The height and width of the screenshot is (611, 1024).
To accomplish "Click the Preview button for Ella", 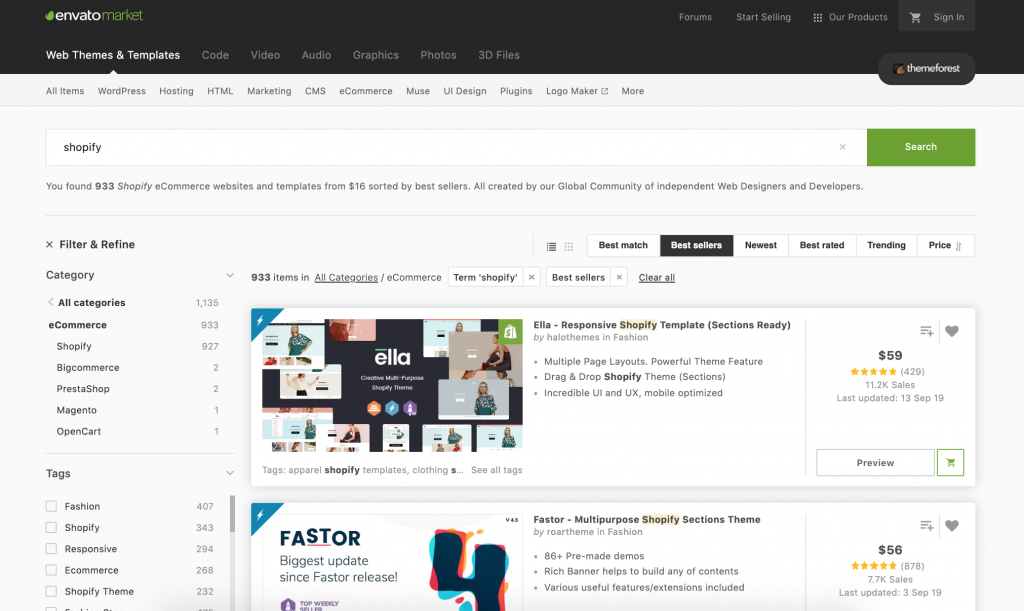I will (x=875, y=462).
